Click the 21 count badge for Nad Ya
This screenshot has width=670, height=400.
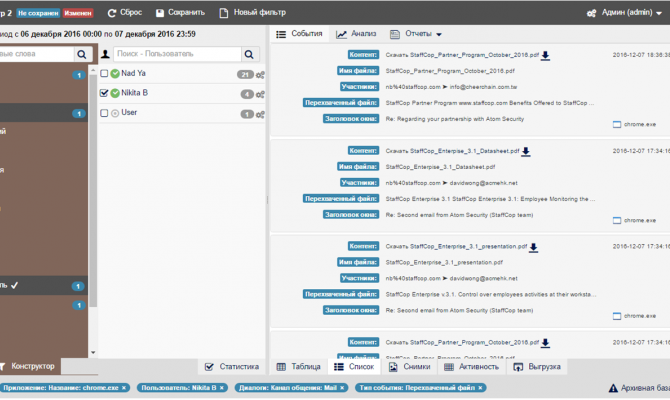click(245, 74)
